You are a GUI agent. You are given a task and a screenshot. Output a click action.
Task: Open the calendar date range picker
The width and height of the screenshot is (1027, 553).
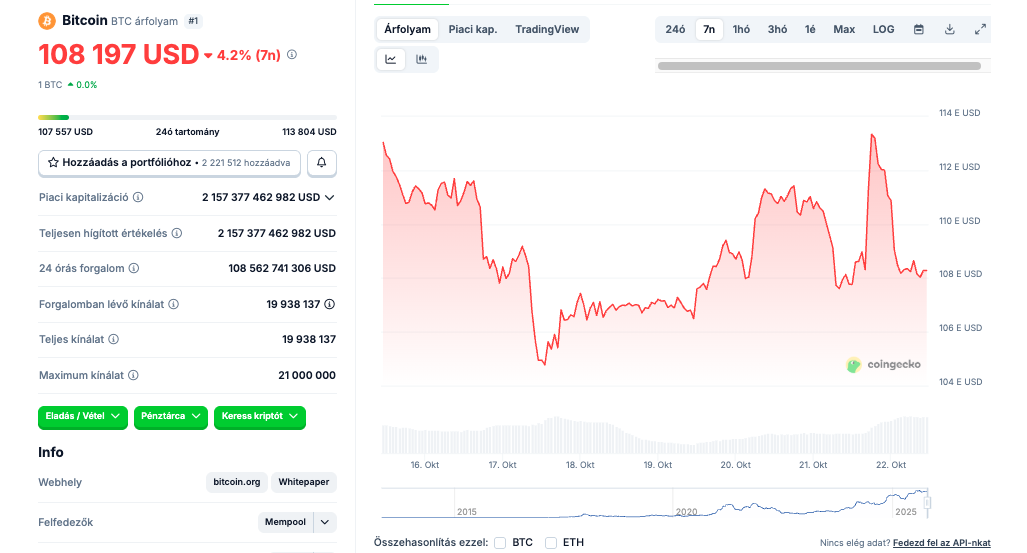[x=918, y=30]
